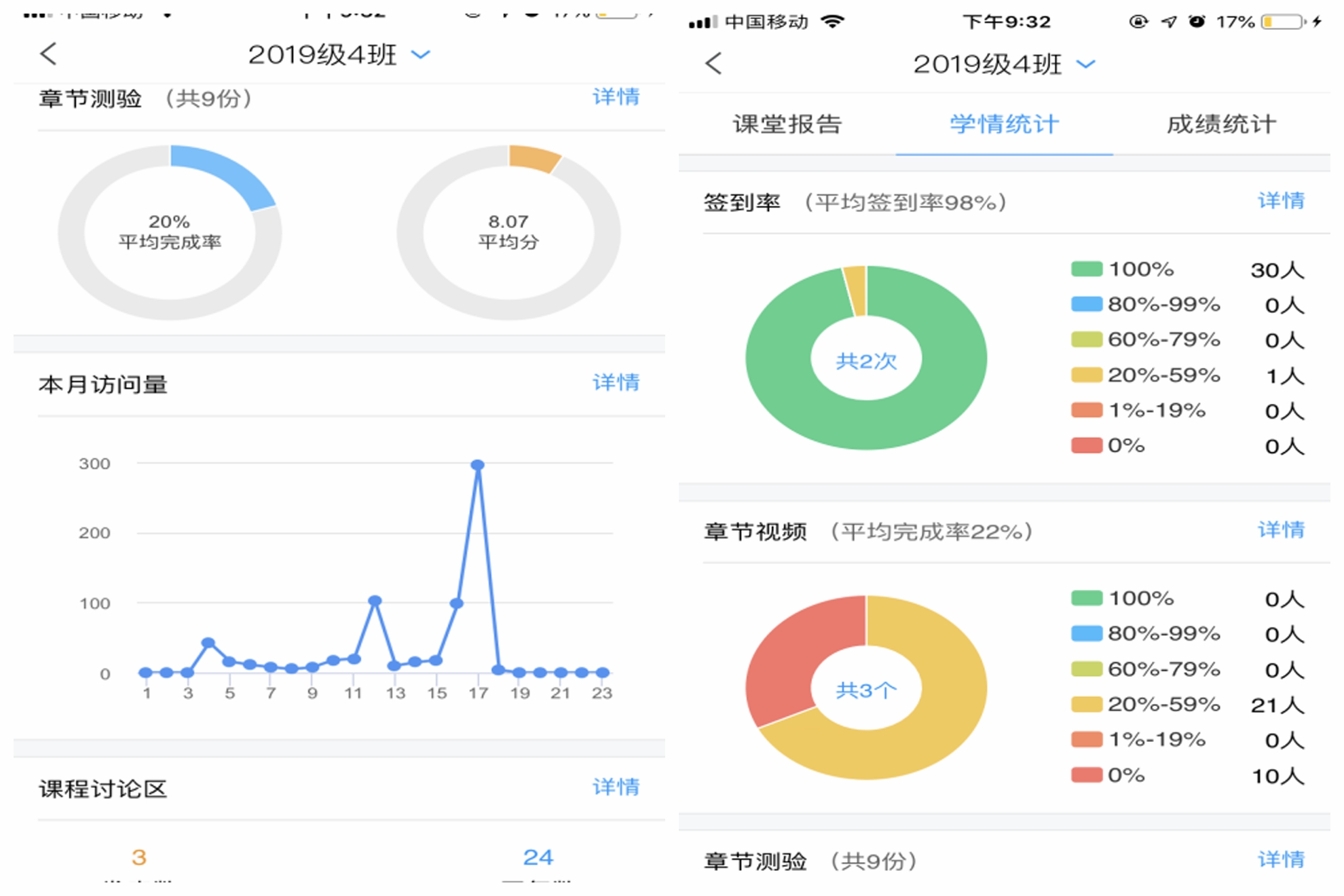Tap the battery icon in status bar
The width and height of the screenshot is (1344, 896).
pos(1283,22)
